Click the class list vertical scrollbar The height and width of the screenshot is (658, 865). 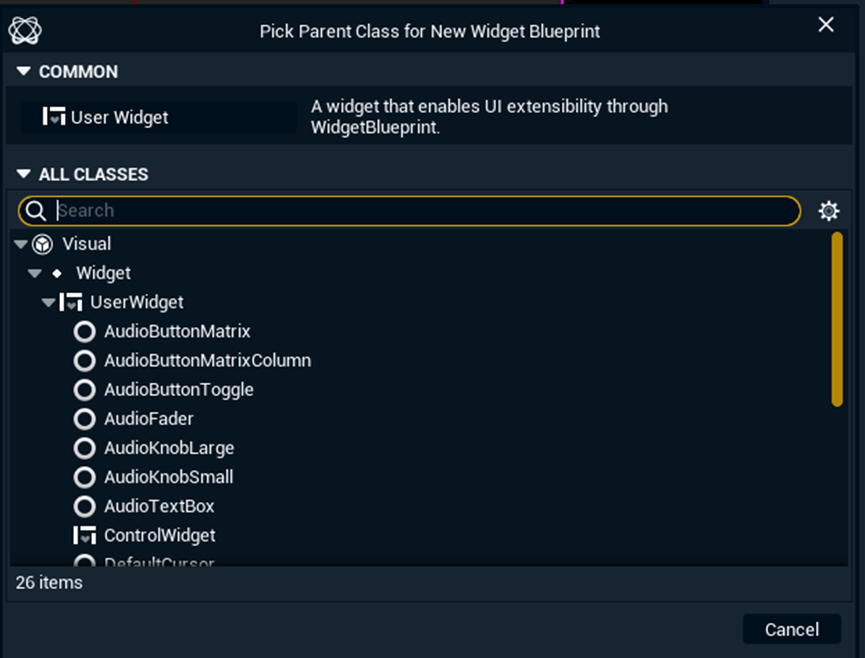tap(837, 320)
